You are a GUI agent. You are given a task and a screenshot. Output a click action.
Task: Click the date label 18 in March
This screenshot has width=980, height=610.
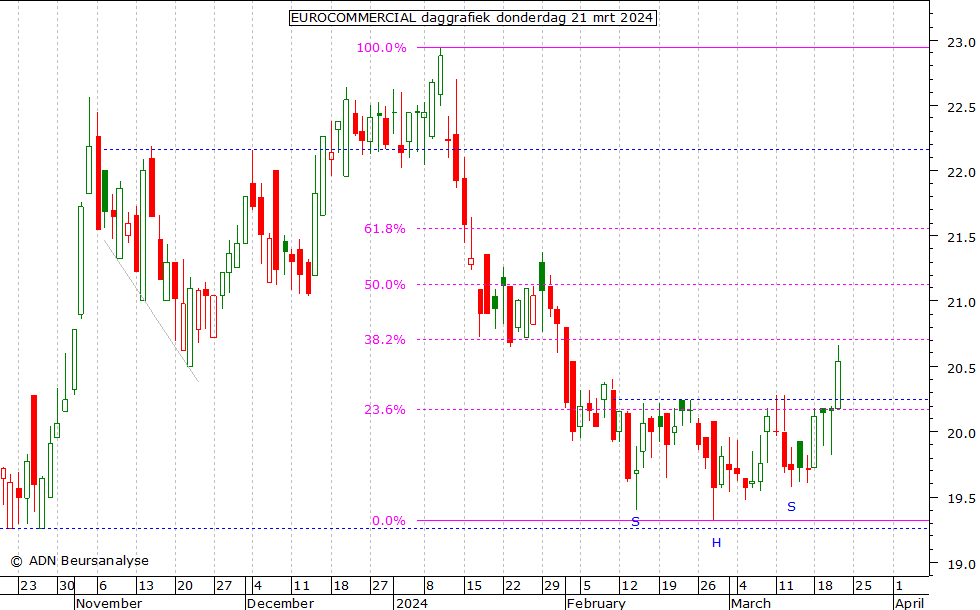[825, 586]
